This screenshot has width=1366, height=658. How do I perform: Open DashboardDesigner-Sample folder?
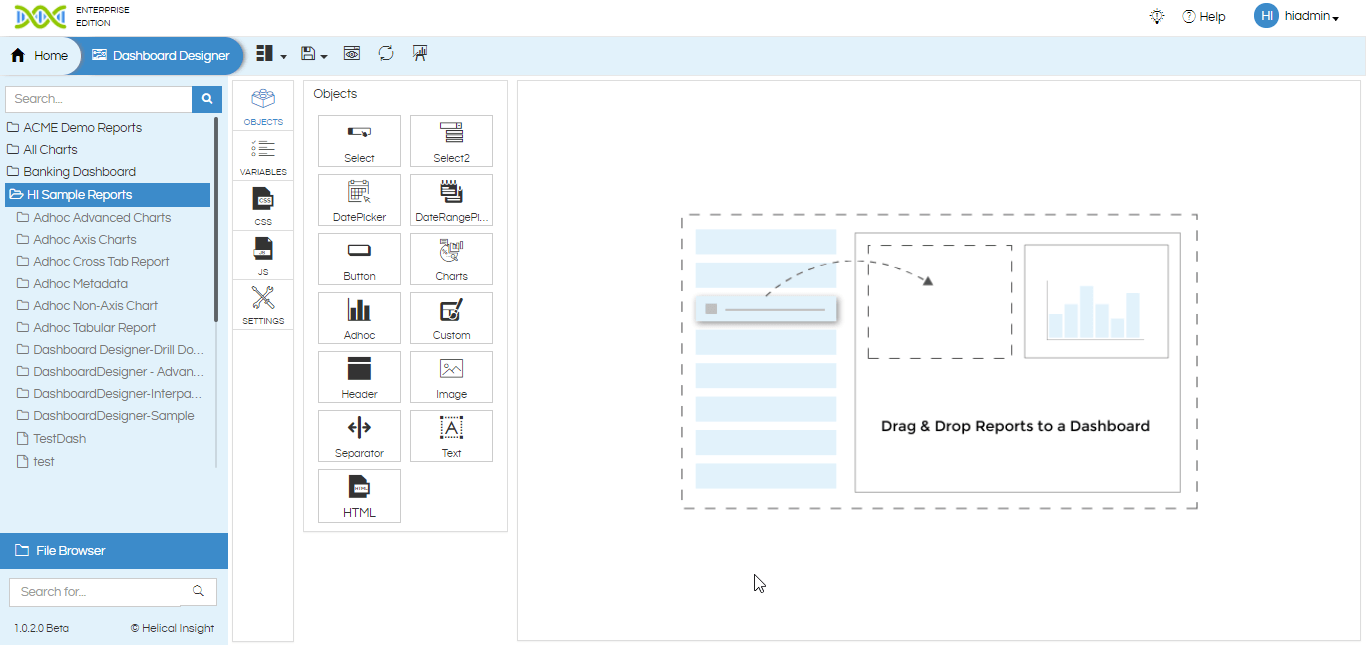pyautogui.click(x=106, y=416)
